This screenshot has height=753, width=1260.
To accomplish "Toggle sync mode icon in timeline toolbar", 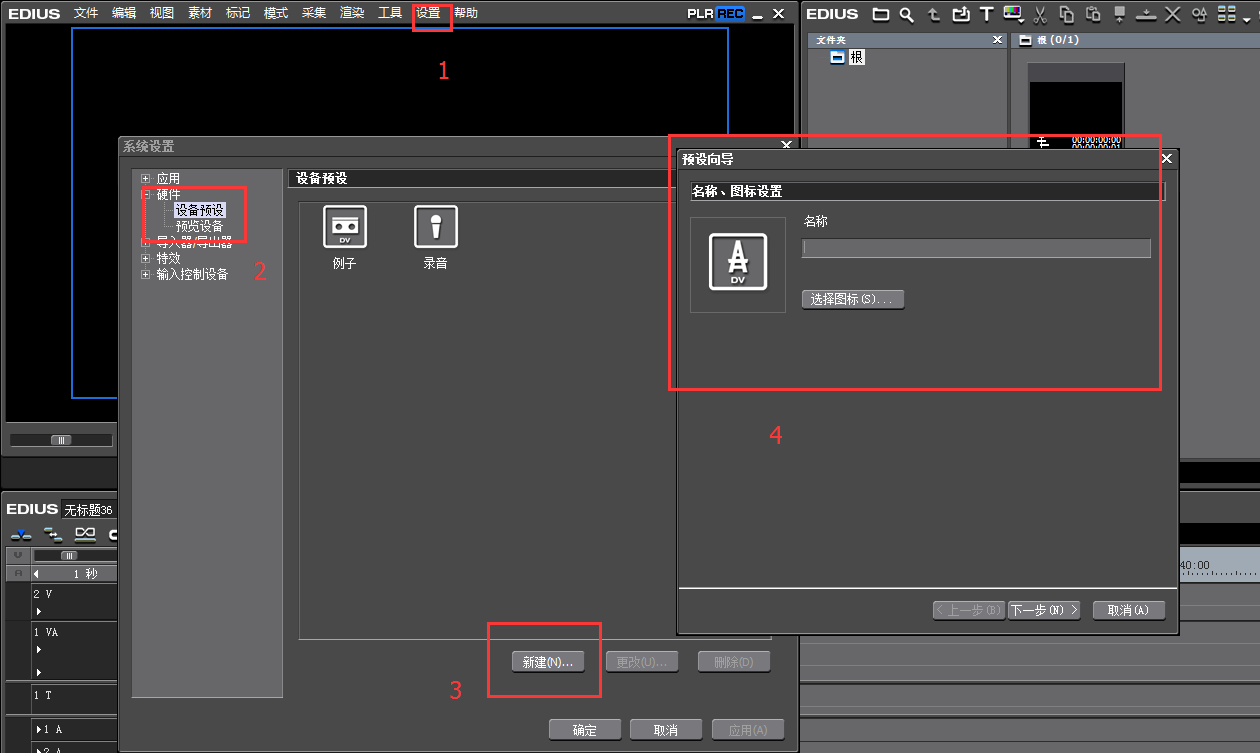I will (x=52, y=535).
